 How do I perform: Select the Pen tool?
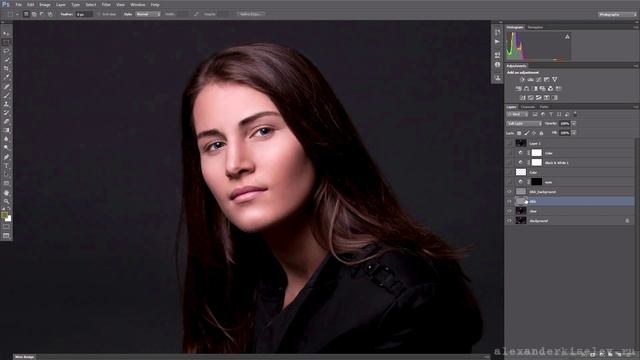coord(6,157)
